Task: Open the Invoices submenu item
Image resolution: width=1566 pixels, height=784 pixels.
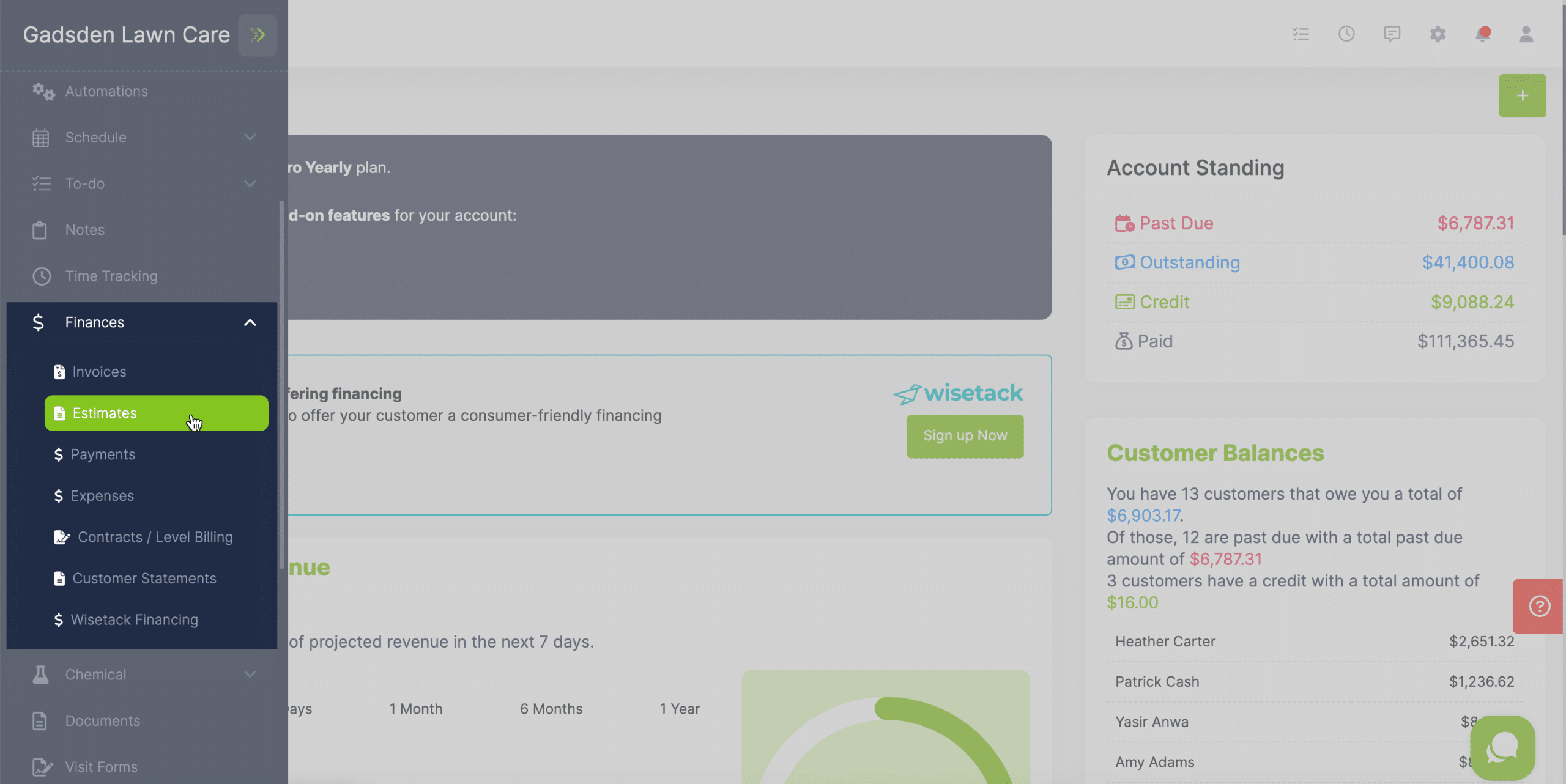Action: pyautogui.click(x=157, y=372)
